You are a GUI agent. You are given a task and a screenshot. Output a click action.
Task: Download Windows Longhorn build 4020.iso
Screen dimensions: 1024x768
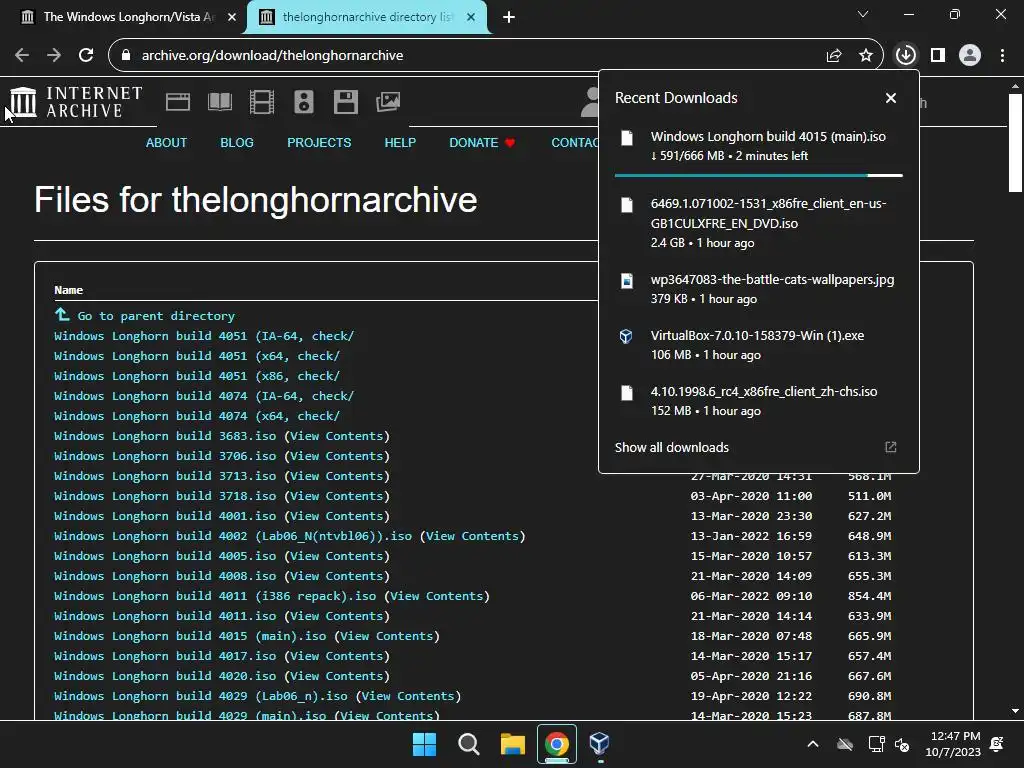pyautogui.click(x=165, y=676)
